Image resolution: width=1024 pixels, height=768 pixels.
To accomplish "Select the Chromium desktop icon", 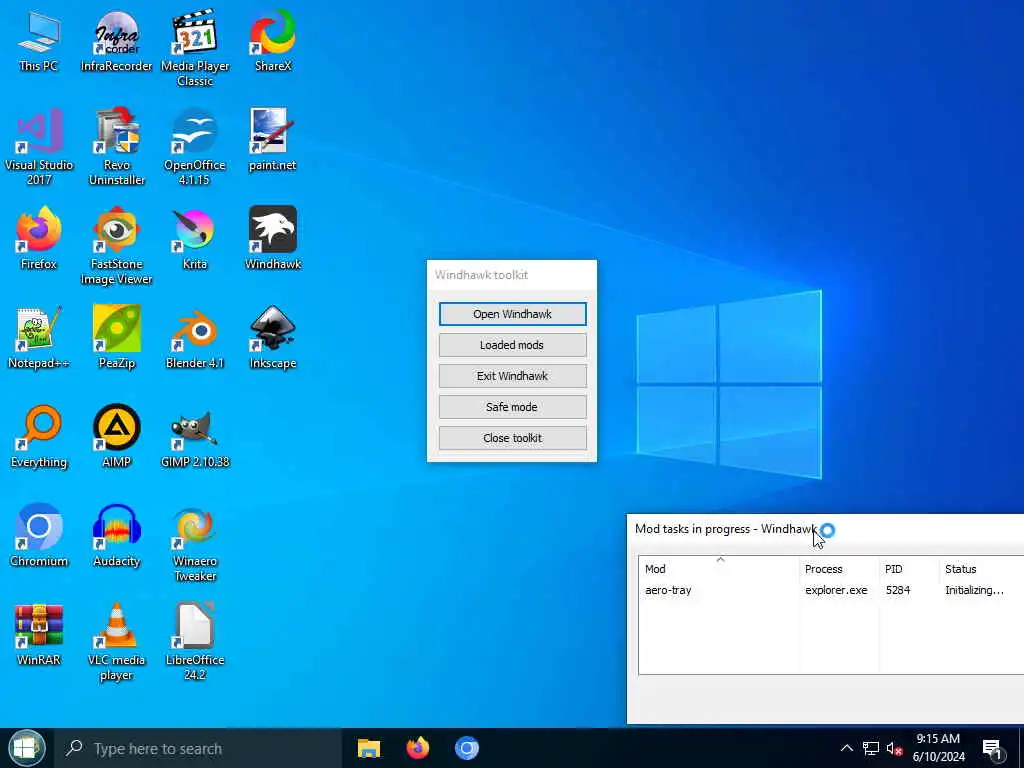I will point(39,536).
